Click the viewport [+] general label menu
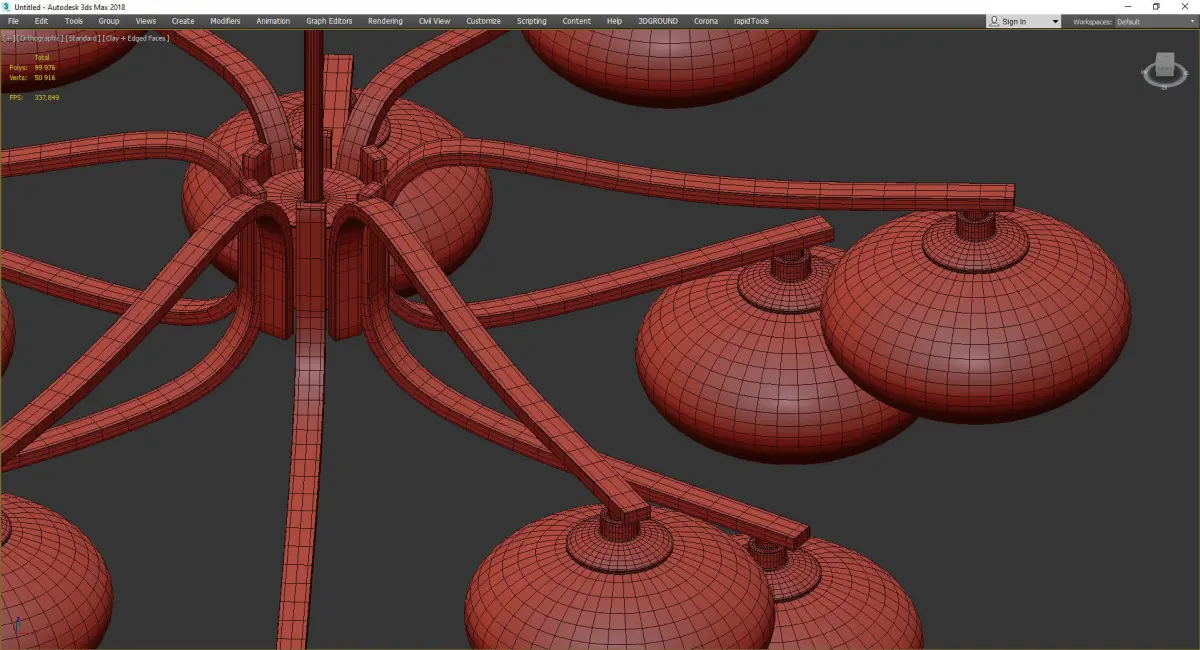This screenshot has width=1200, height=650. tap(8, 38)
